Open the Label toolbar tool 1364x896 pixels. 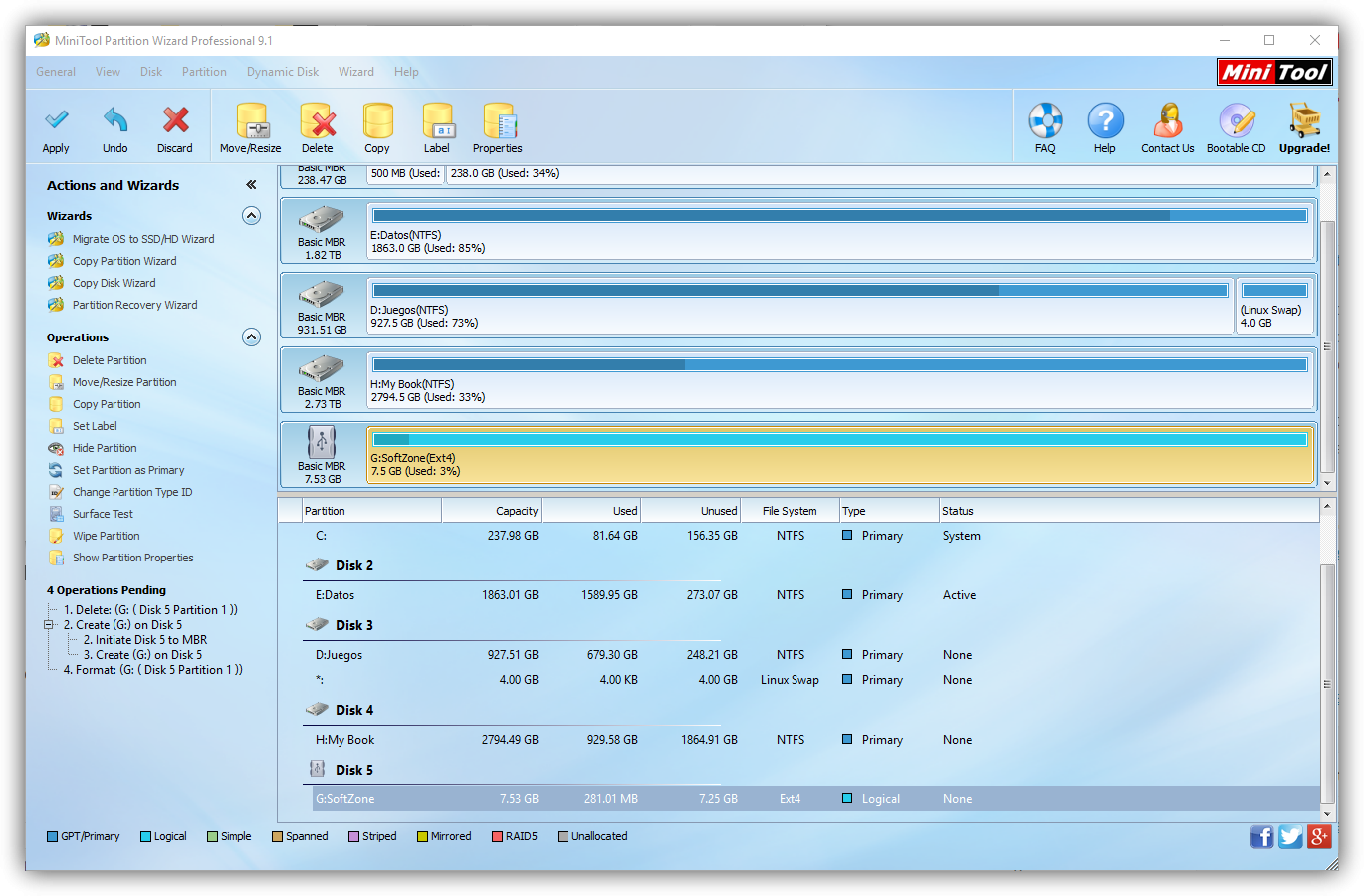[x=437, y=129]
